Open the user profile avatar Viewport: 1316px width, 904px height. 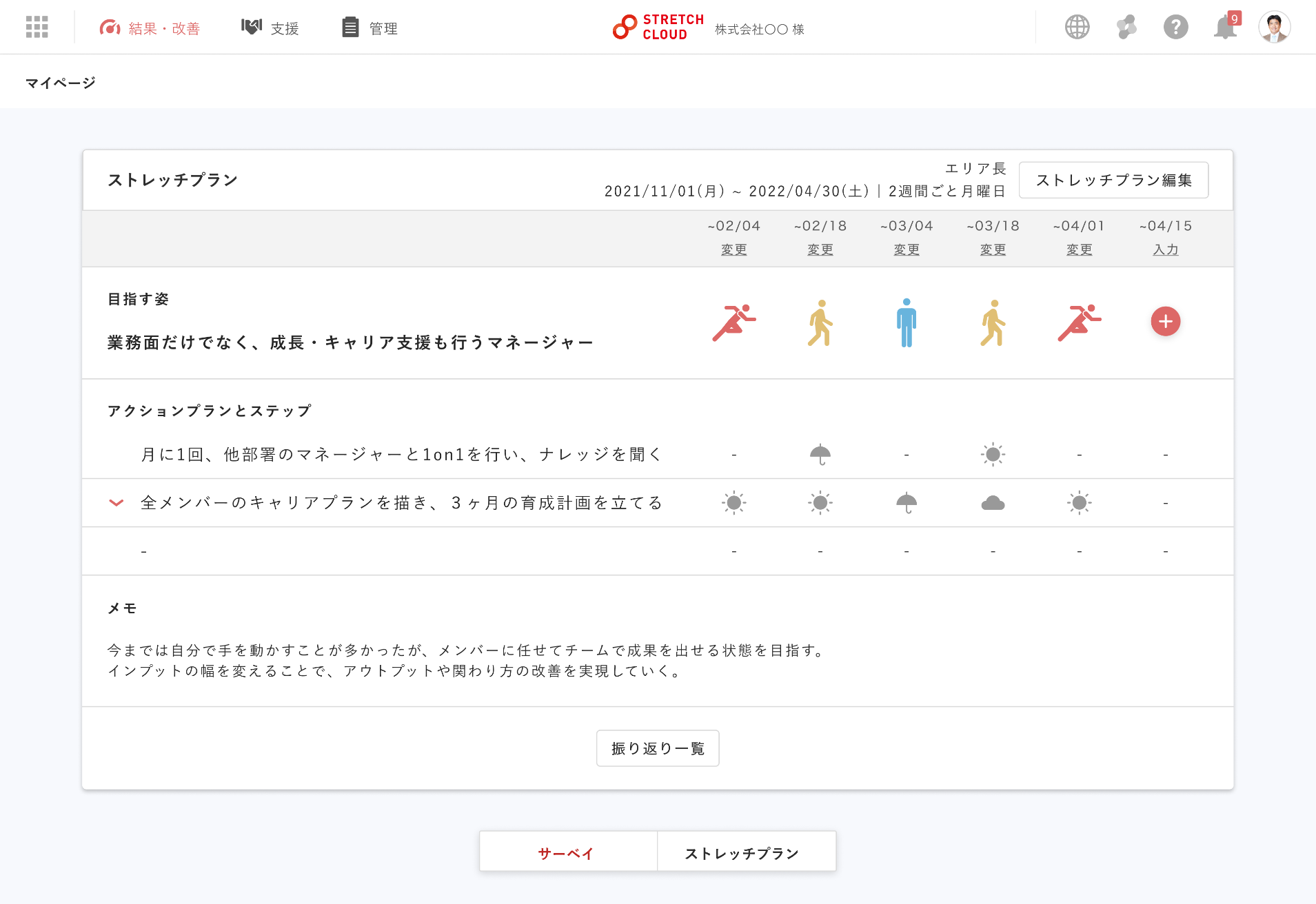click(1274, 28)
